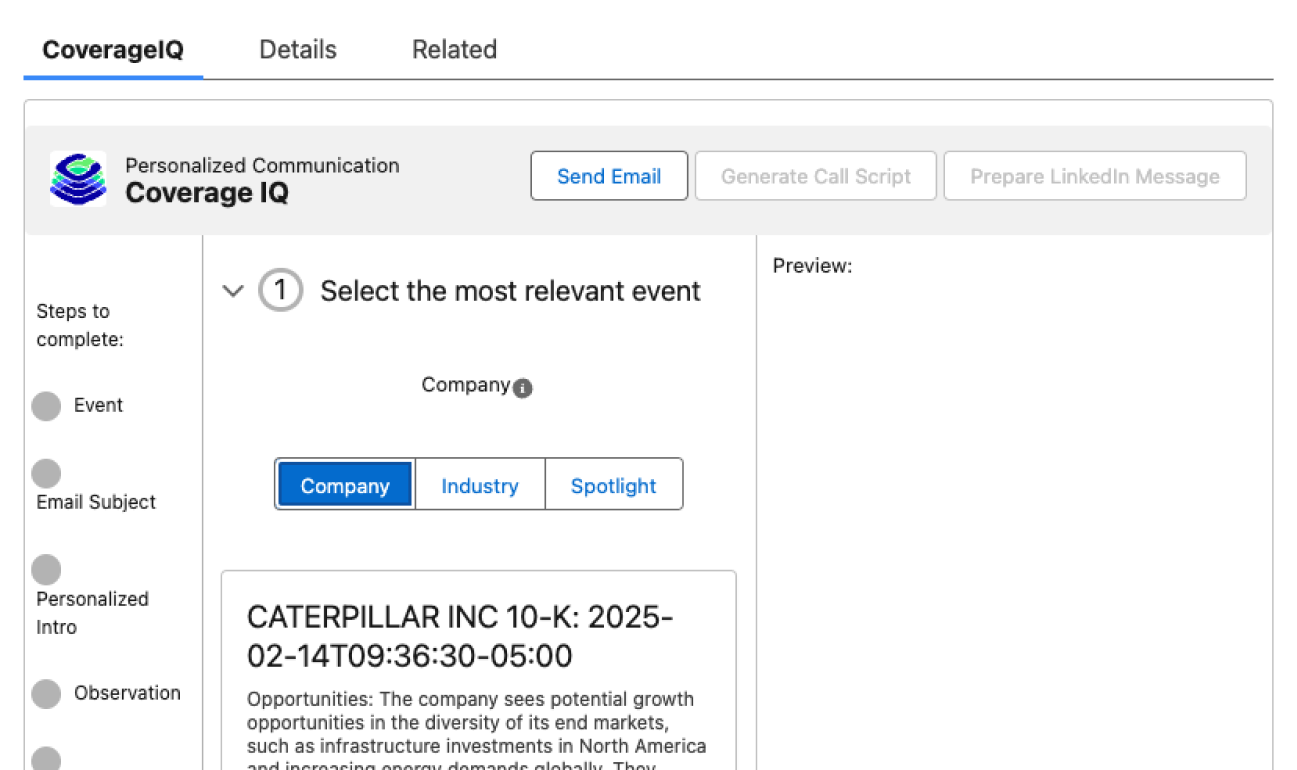Viewport: 1297px width, 770px height.
Task: Select the Company event filter
Action: (x=345, y=485)
